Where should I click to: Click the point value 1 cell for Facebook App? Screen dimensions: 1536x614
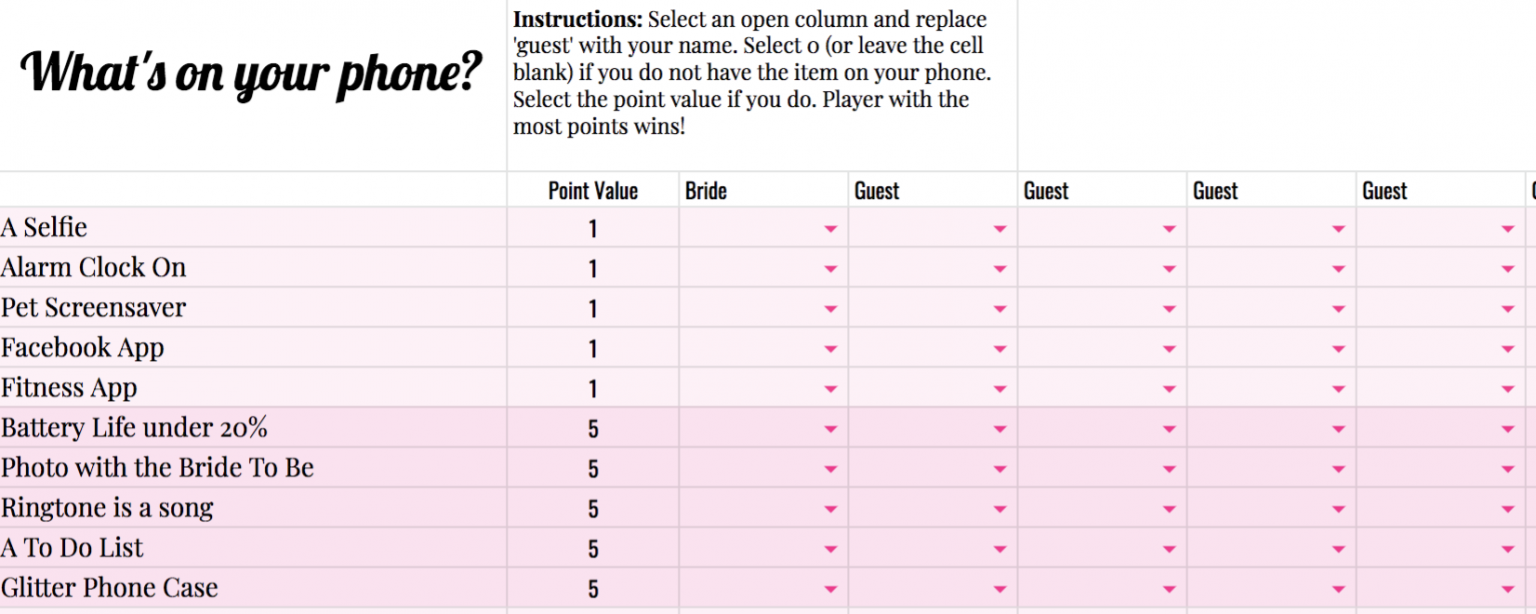[593, 347]
